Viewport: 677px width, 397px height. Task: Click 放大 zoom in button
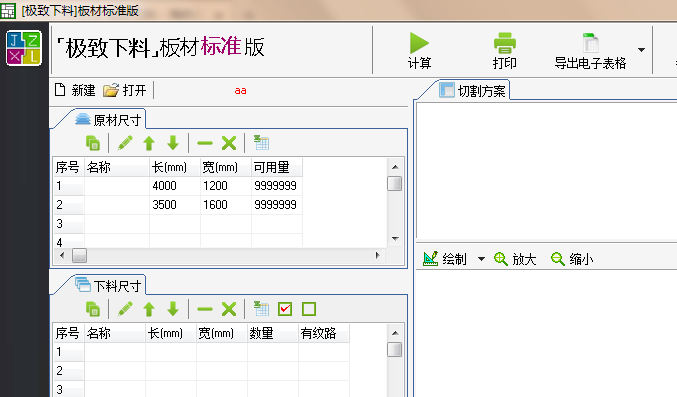pos(515,259)
